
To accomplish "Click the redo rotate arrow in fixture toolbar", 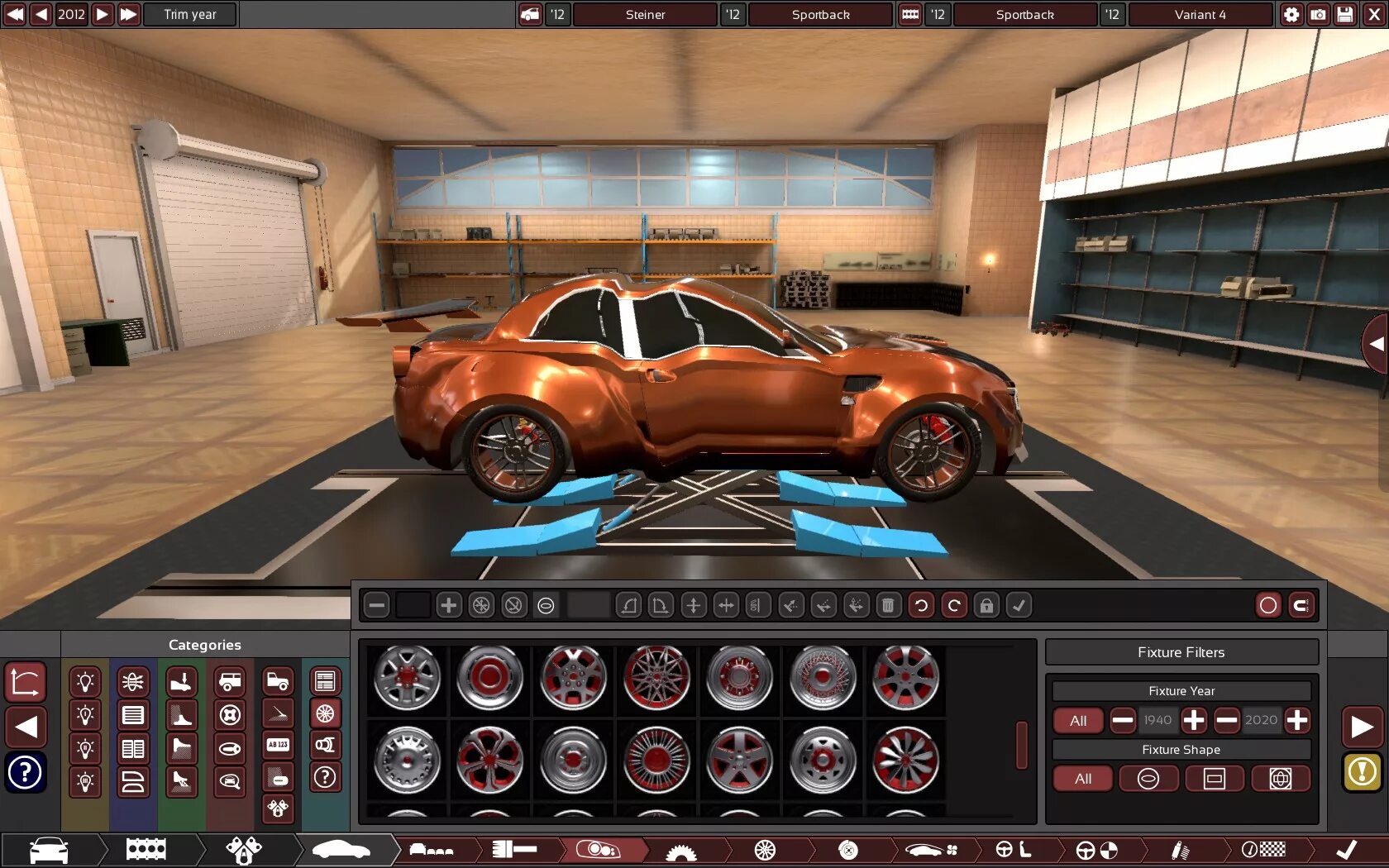I will pyautogui.click(x=954, y=606).
